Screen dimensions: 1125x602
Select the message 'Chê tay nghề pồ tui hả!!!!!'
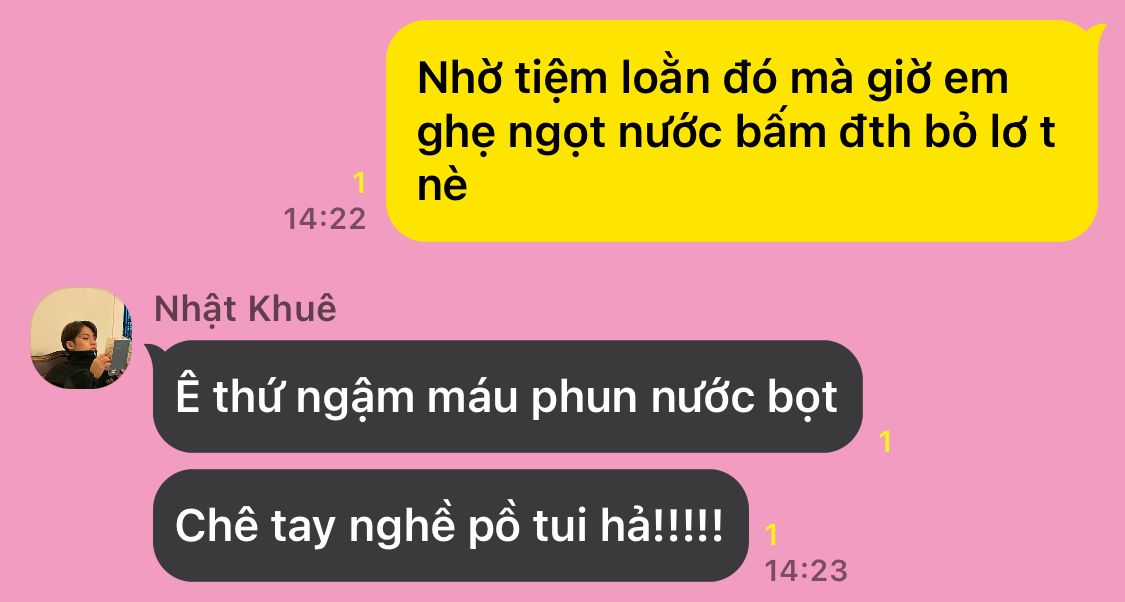pyautogui.click(x=451, y=525)
